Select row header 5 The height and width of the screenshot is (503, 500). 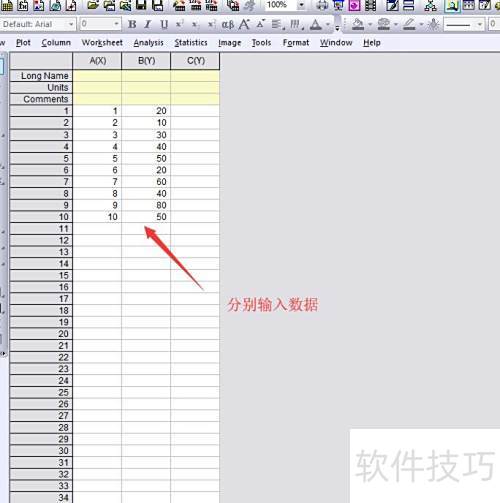(41, 158)
